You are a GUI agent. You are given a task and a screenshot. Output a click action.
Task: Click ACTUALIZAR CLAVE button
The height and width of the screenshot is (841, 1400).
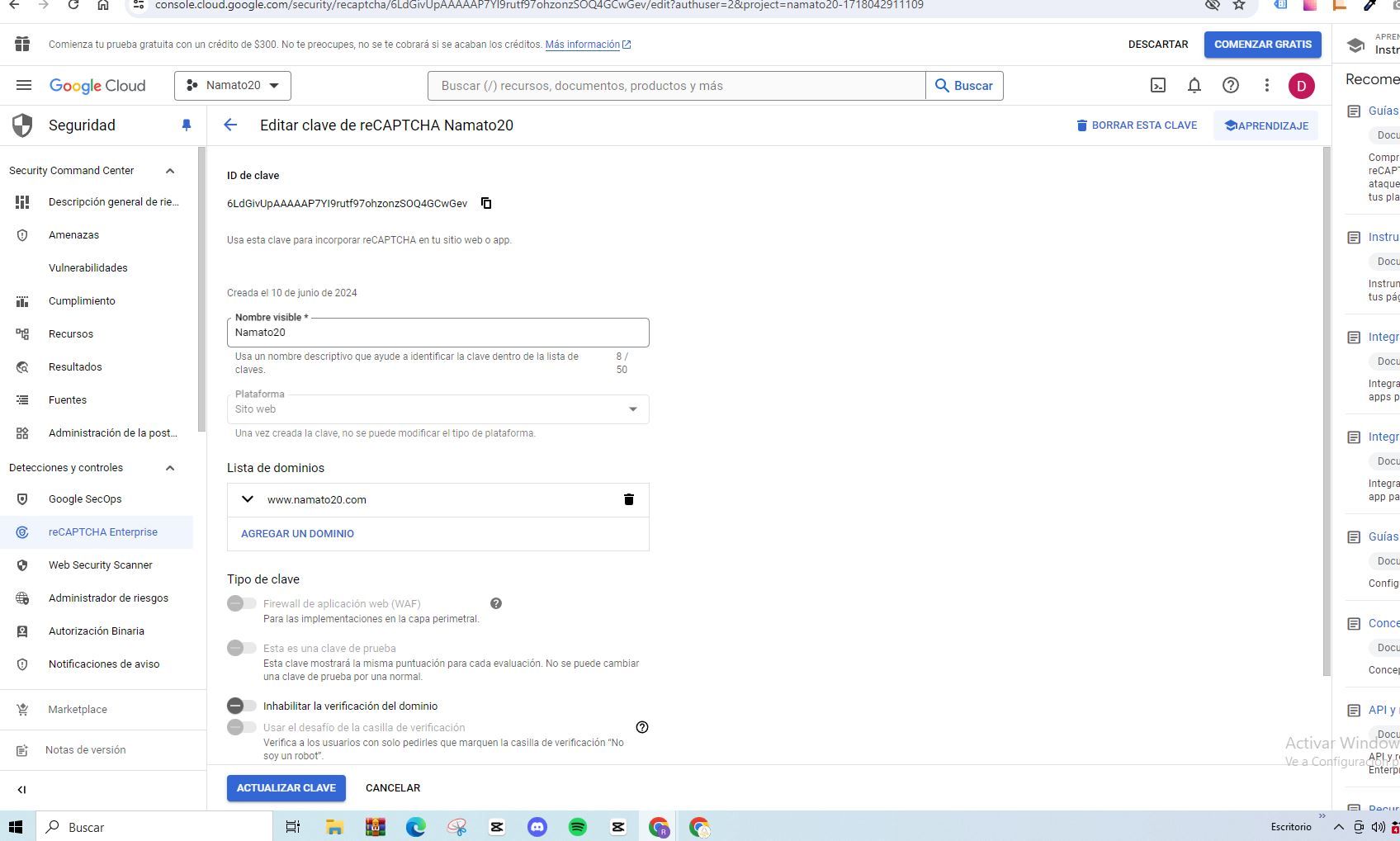[286, 788]
